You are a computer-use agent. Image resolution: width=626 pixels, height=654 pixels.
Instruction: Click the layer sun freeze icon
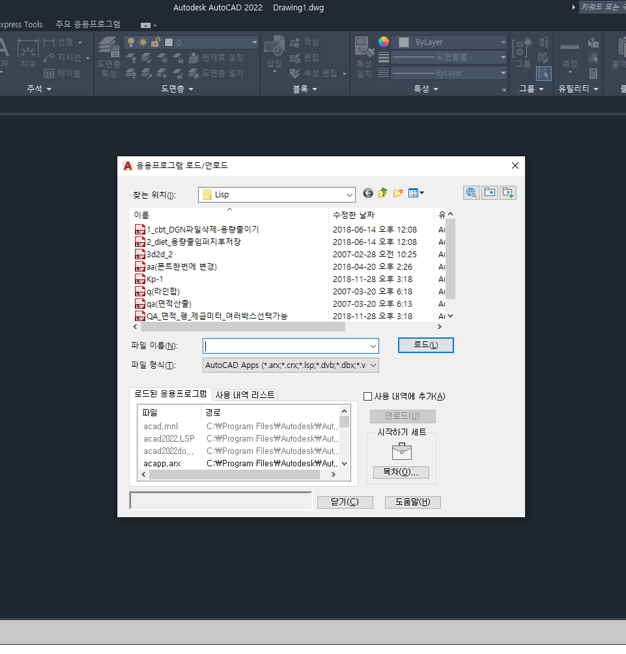point(143,42)
